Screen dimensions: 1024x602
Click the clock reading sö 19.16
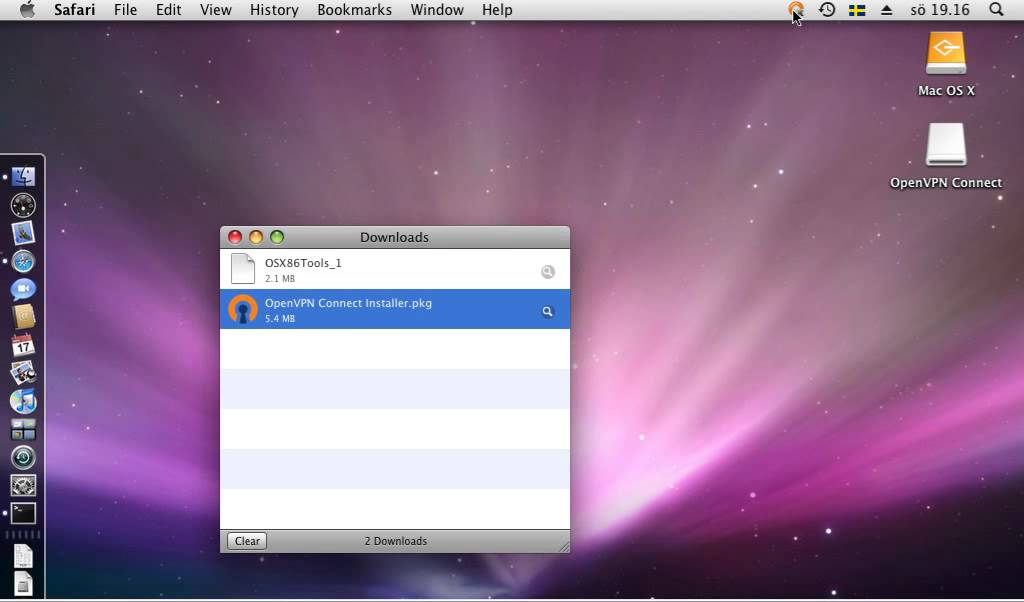[x=940, y=10]
